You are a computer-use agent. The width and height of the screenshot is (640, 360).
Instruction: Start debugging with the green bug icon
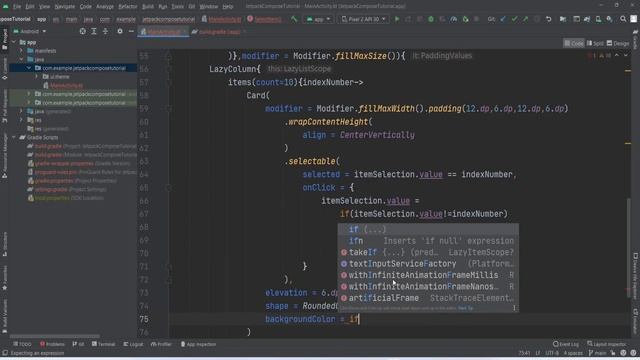(x=431, y=19)
